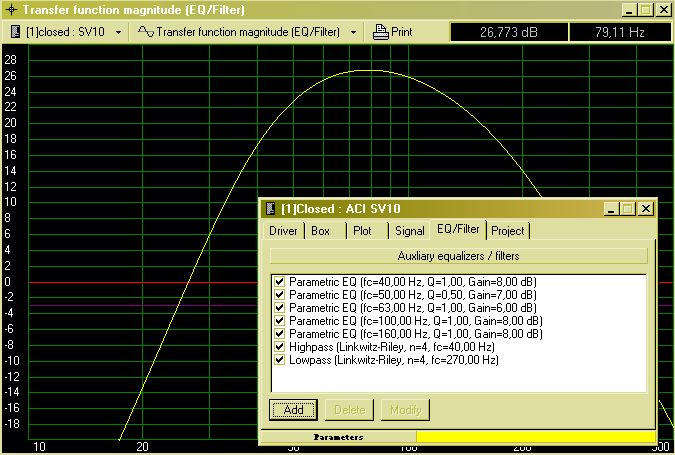Click the Delete filter button
This screenshot has height=455, width=675.
tap(350, 409)
